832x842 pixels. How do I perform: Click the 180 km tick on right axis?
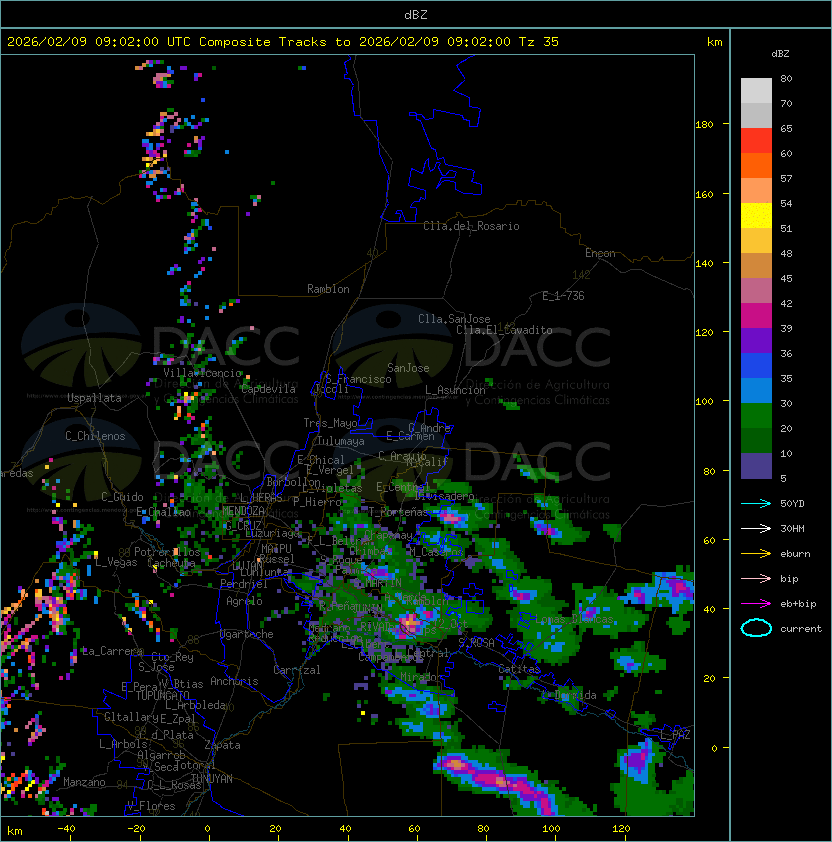tap(704, 124)
